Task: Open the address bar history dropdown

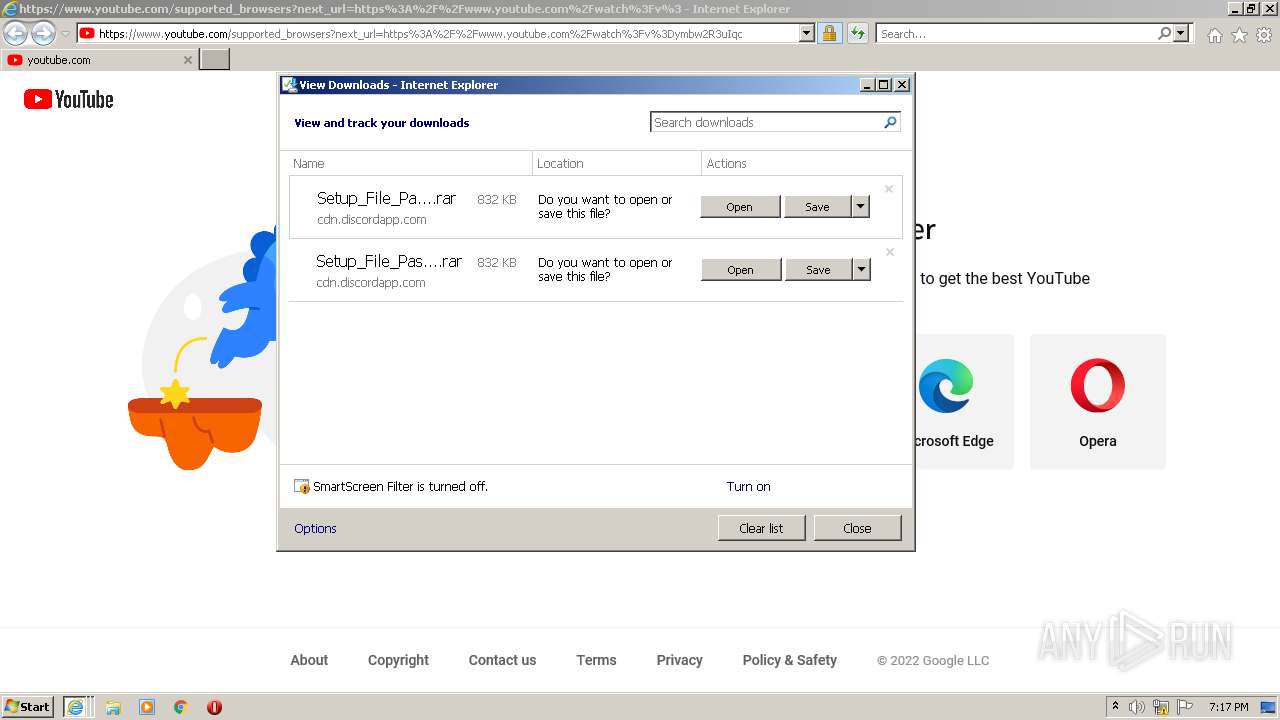Action: click(807, 33)
